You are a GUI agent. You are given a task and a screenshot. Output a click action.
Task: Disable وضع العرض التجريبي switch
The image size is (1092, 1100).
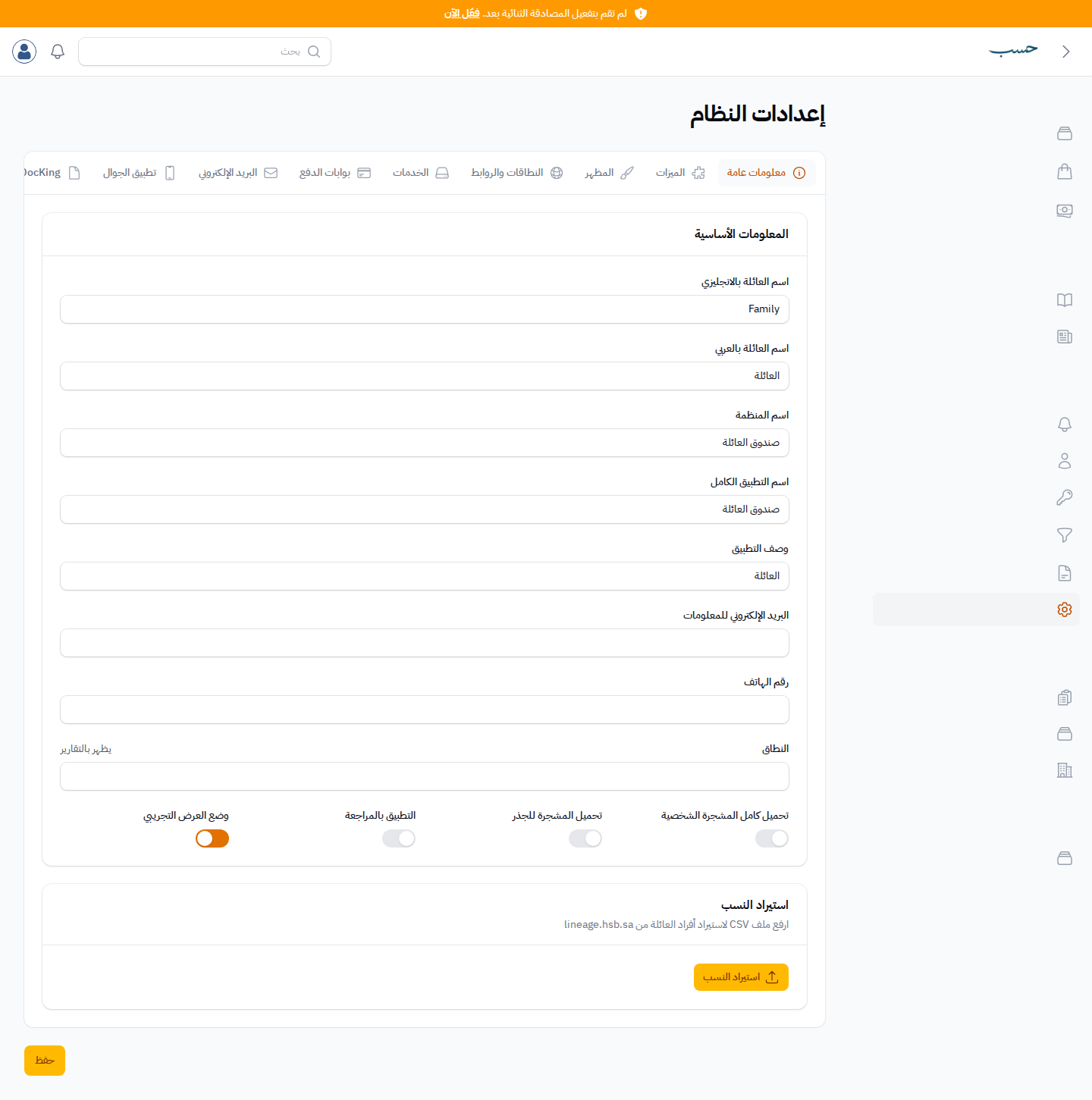(212, 838)
